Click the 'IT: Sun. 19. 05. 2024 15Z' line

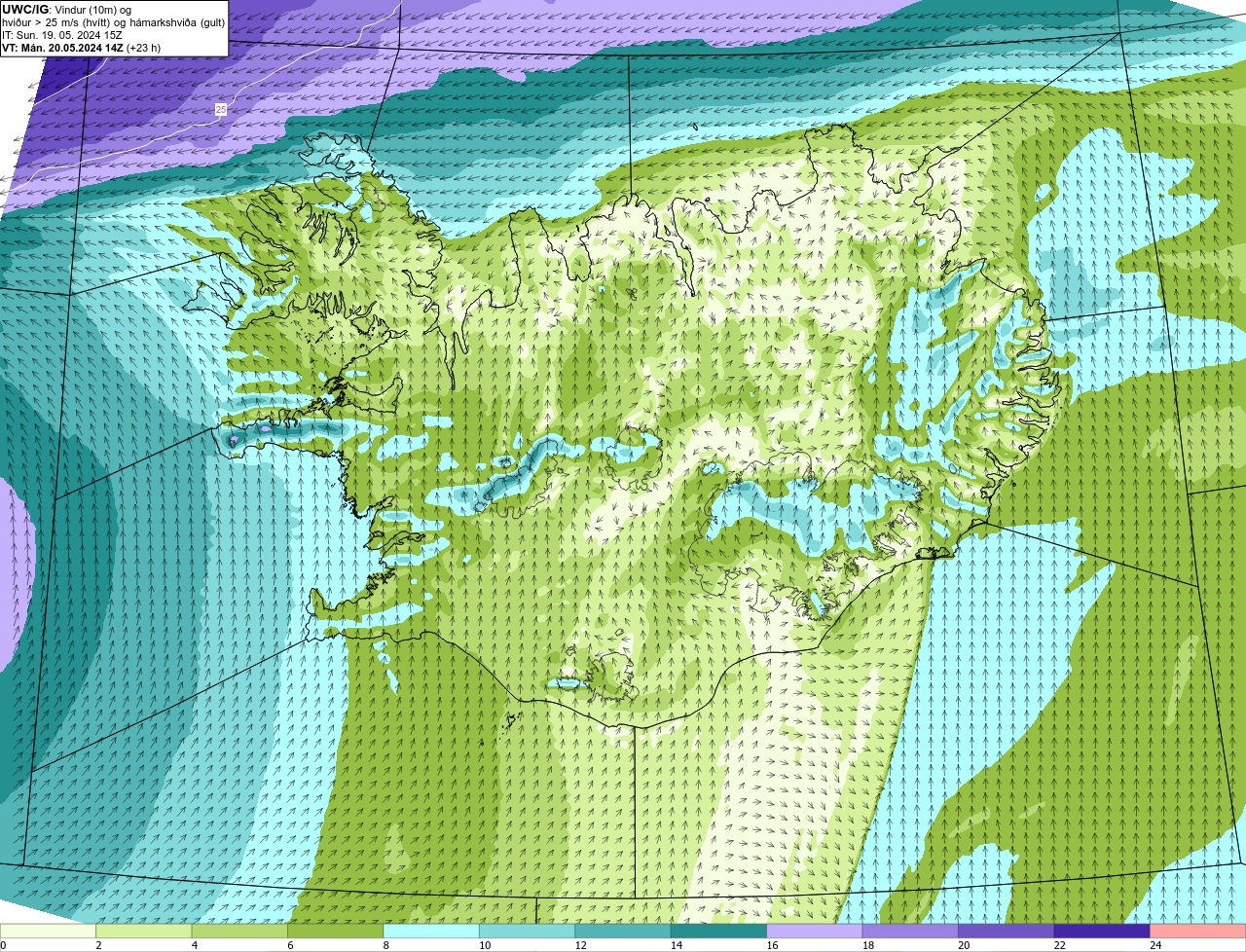[62, 34]
